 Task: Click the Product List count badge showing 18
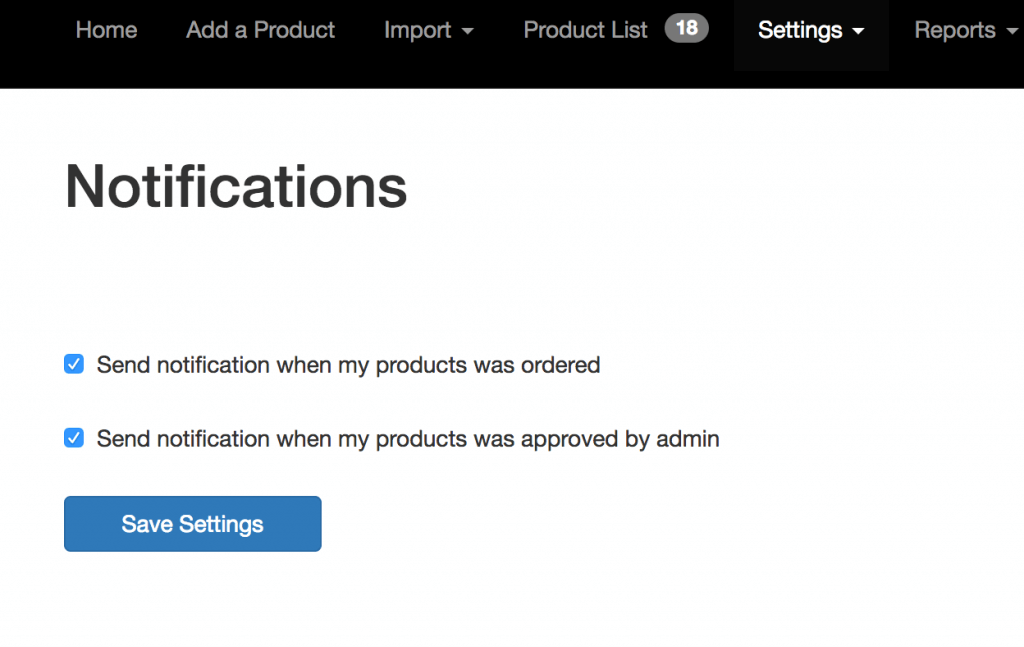tap(686, 29)
